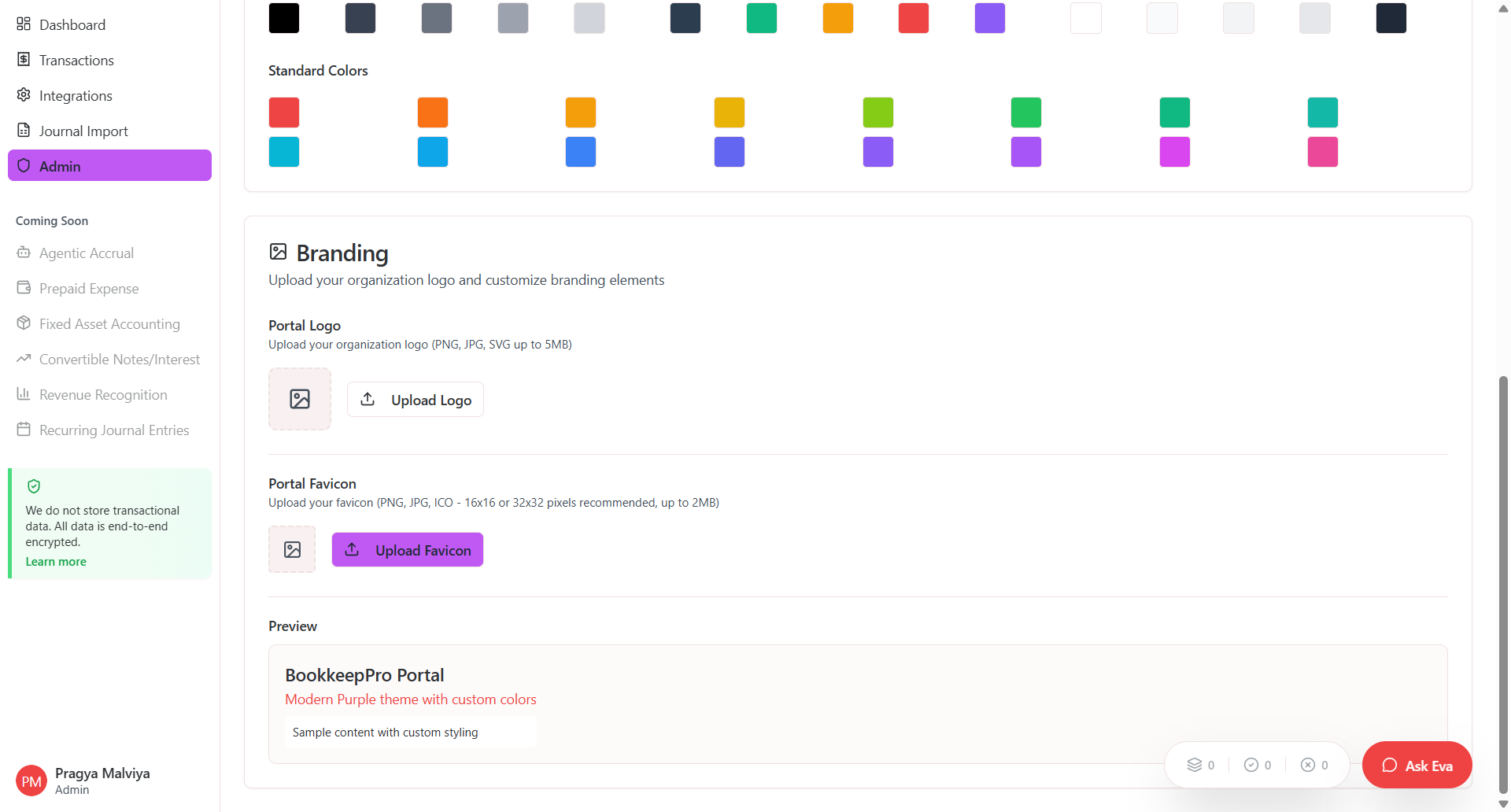Select the Admin sidebar item
This screenshot has height=812, width=1511.
[x=109, y=166]
